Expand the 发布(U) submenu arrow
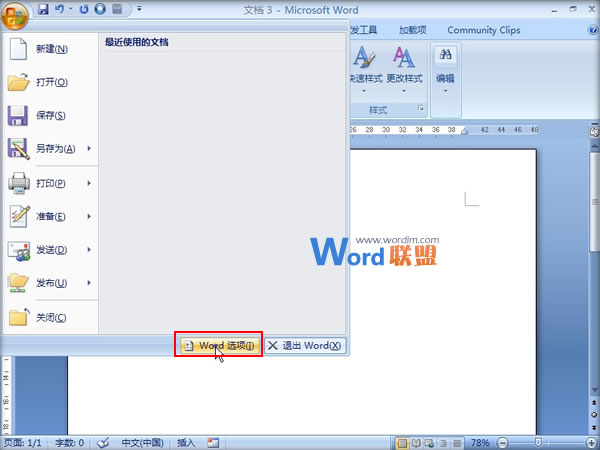600x450 pixels. [90, 283]
